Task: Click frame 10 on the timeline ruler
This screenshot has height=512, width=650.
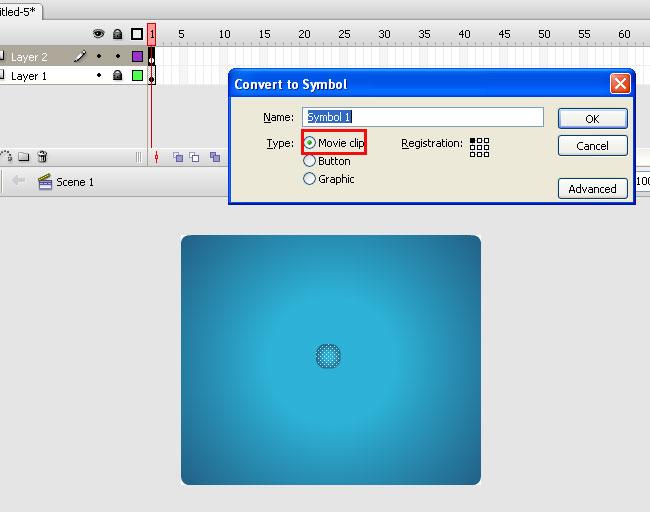Action: coord(224,34)
